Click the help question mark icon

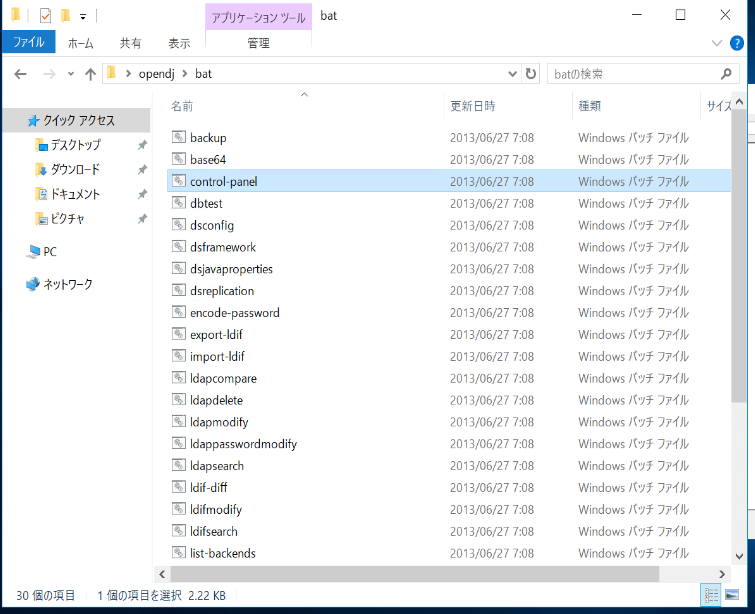738,43
